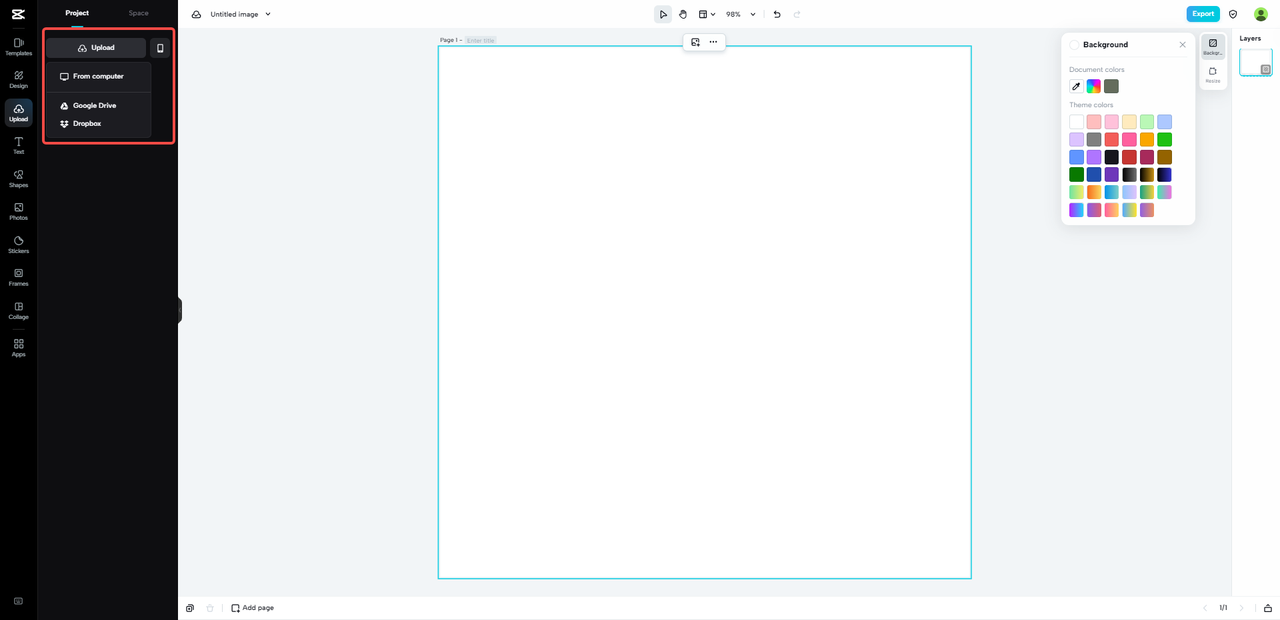
Task: Pick the solid black theme swatch
Action: [x=1111, y=157]
